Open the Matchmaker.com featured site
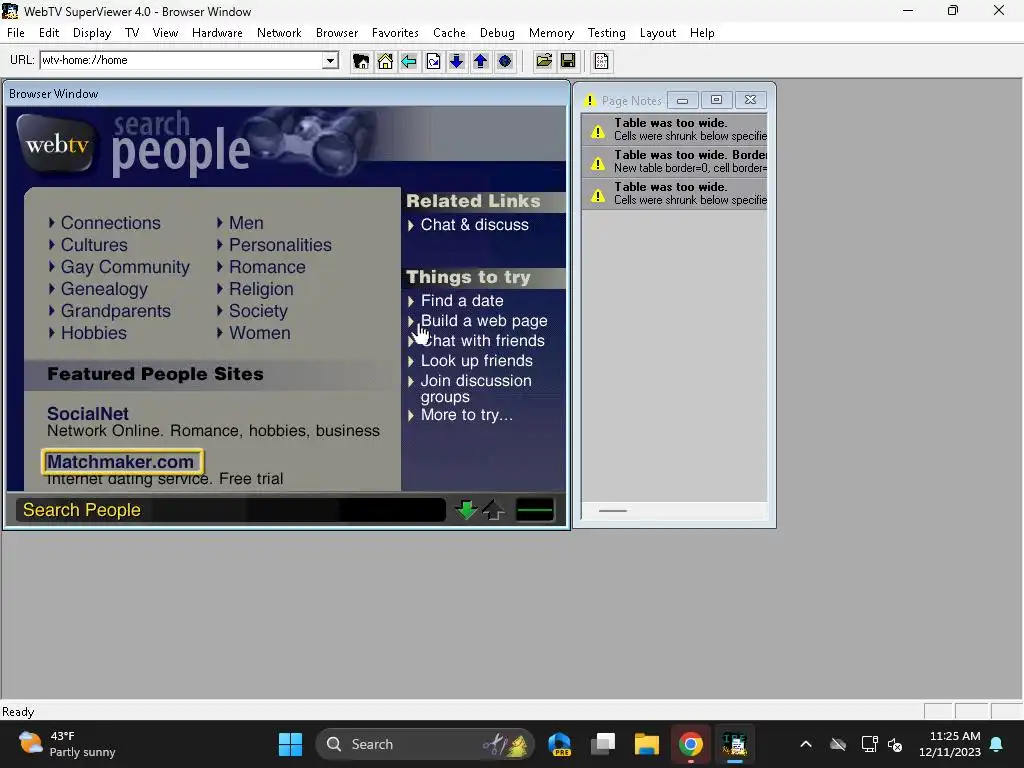This screenshot has height=768, width=1024. click(x=121, y=462)
